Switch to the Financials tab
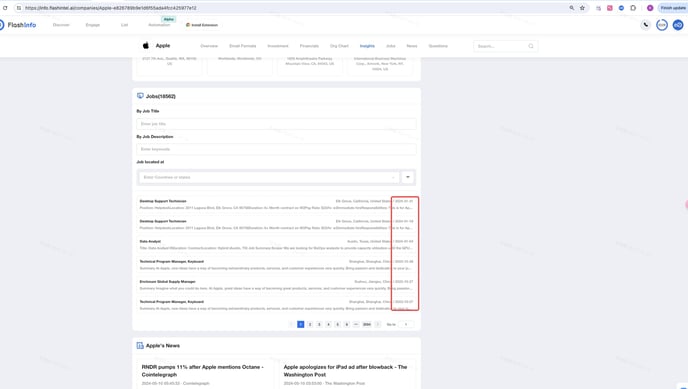The width and height of the screenshot is (688, 389). point(309,46)
